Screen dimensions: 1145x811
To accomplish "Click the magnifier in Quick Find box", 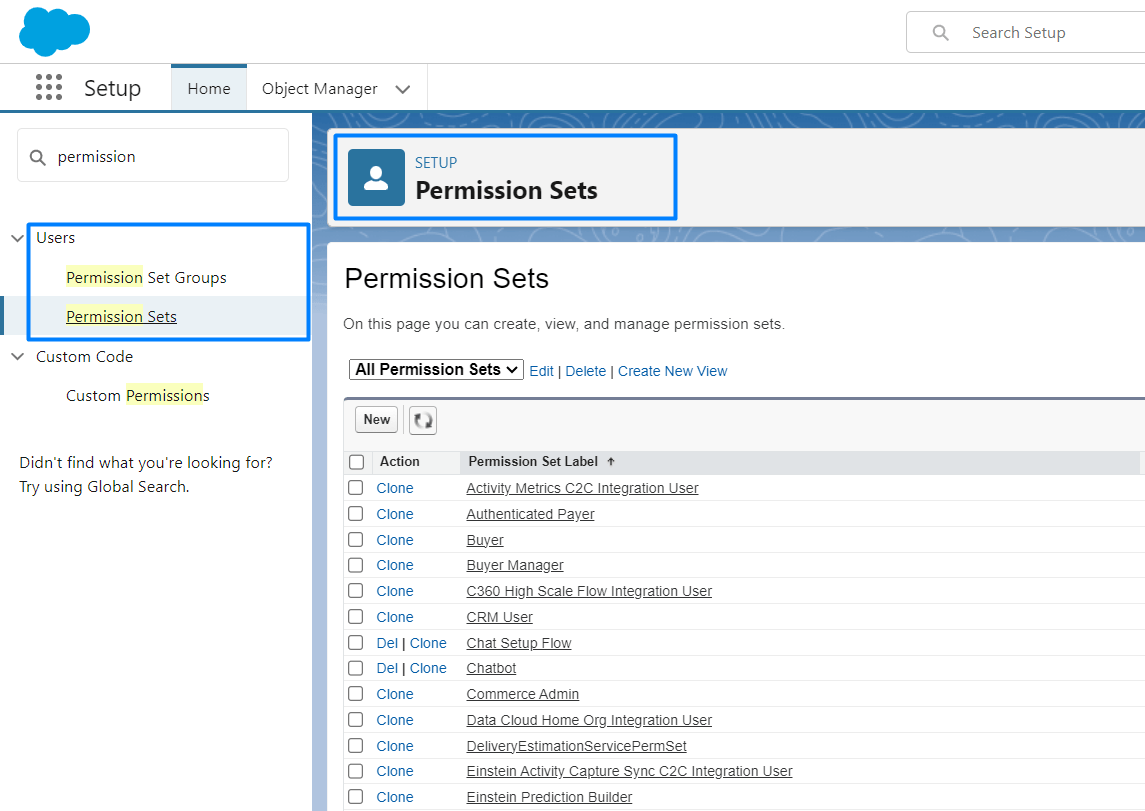I will [x=37, y=156].
